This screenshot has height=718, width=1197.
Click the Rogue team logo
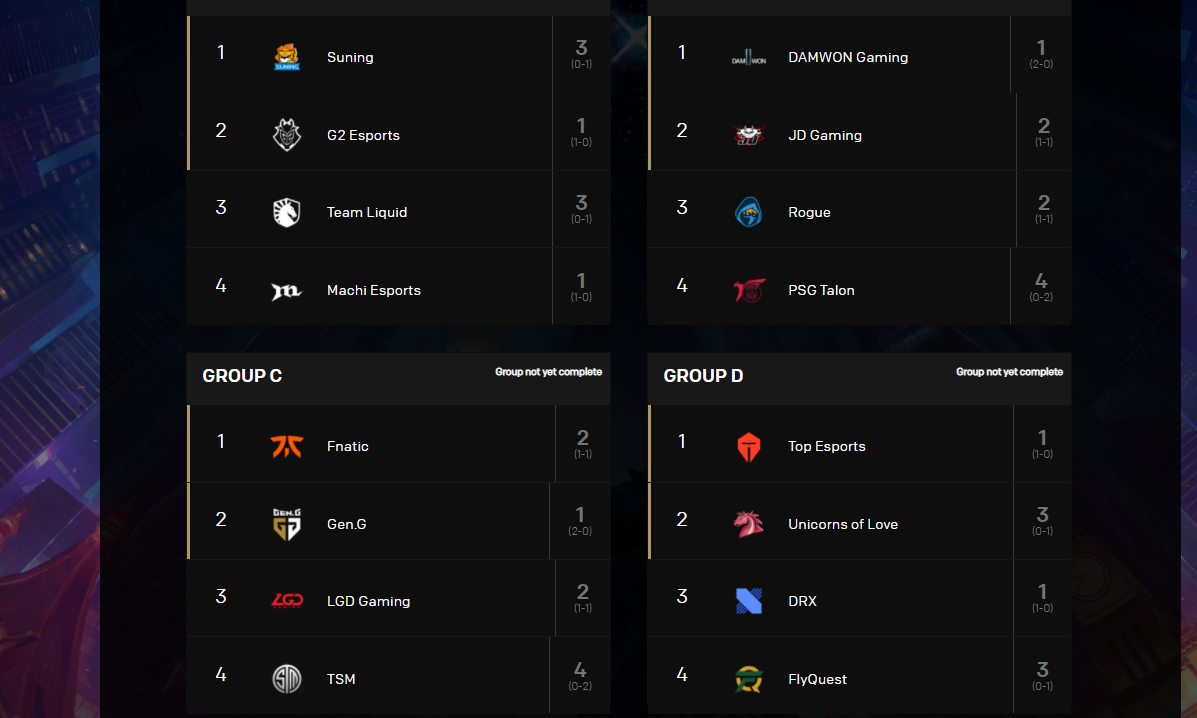pos(749,212)
